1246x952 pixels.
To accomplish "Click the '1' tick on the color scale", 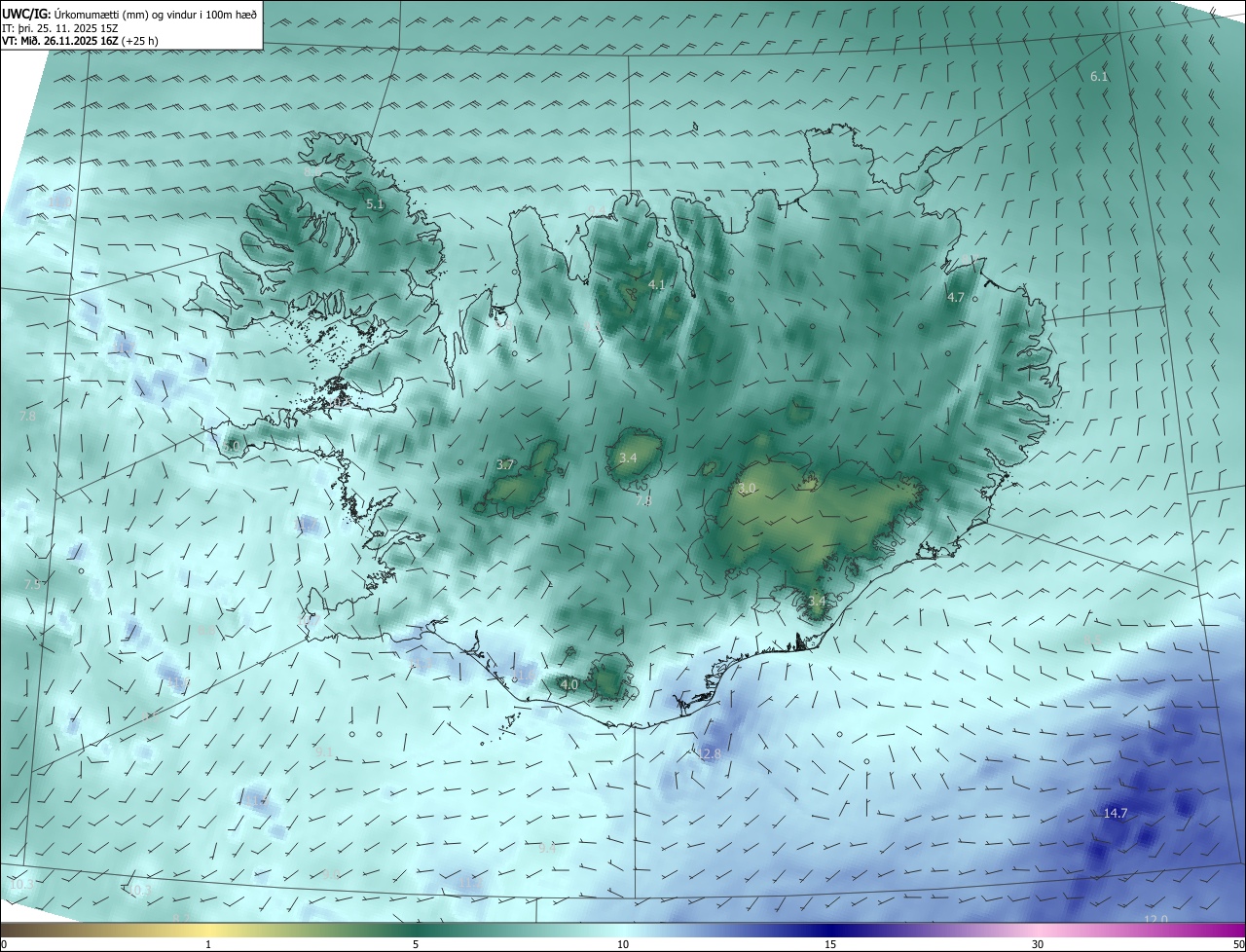I will pyautogui.click(x=208, y=944).
